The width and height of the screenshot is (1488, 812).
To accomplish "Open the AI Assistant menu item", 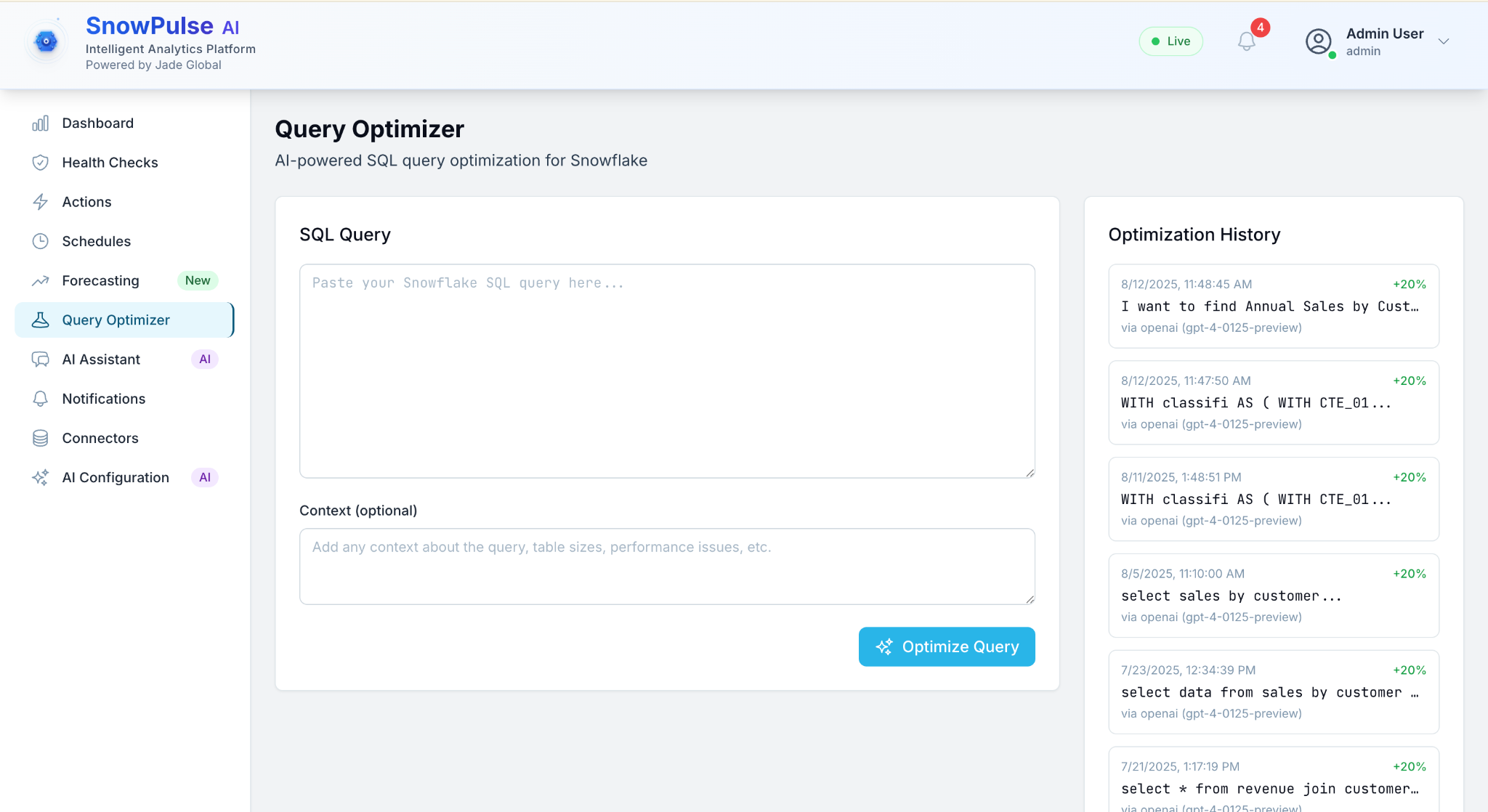I will click(102, 360).
